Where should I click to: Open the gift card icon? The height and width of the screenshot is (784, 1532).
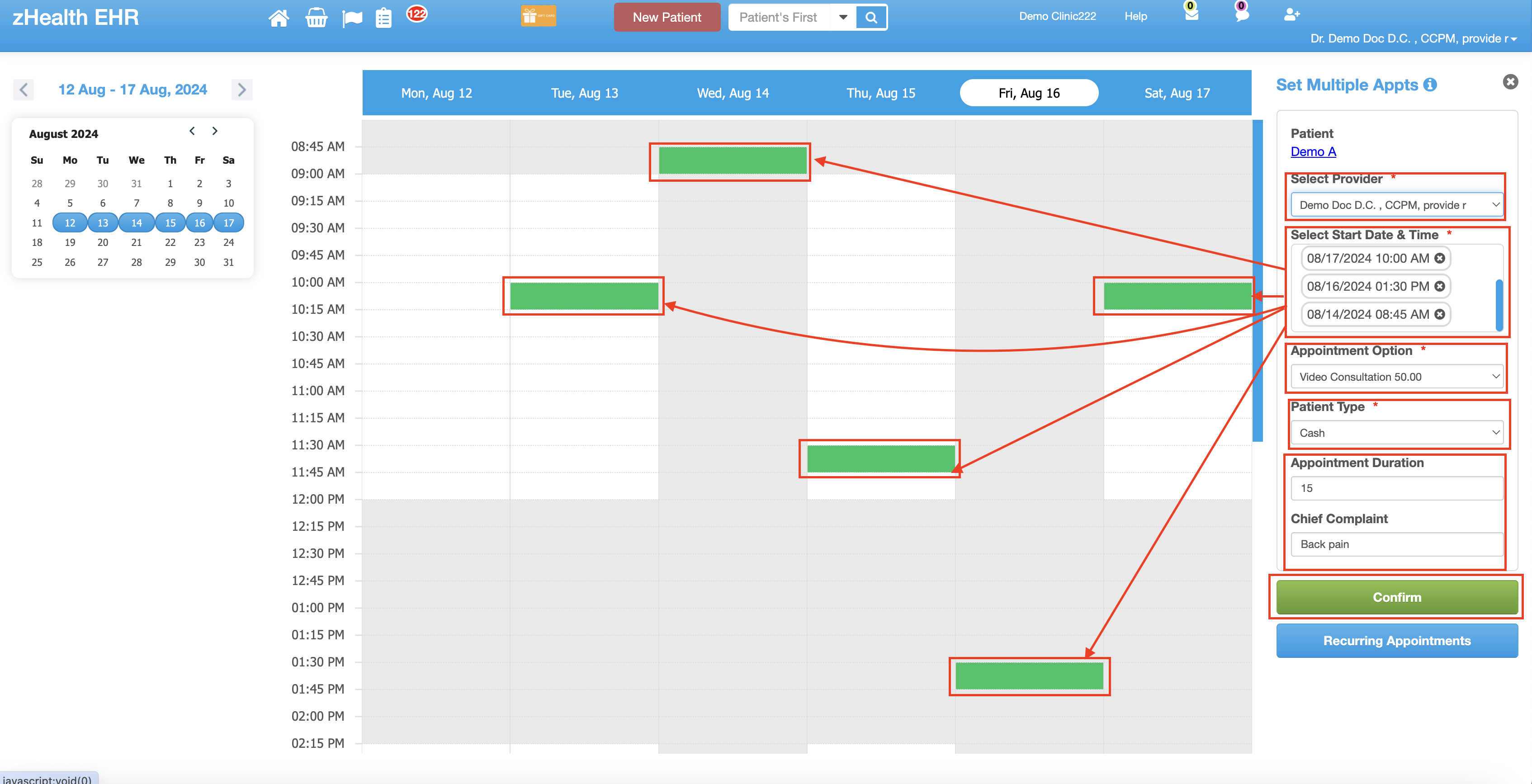coord(538,16)
